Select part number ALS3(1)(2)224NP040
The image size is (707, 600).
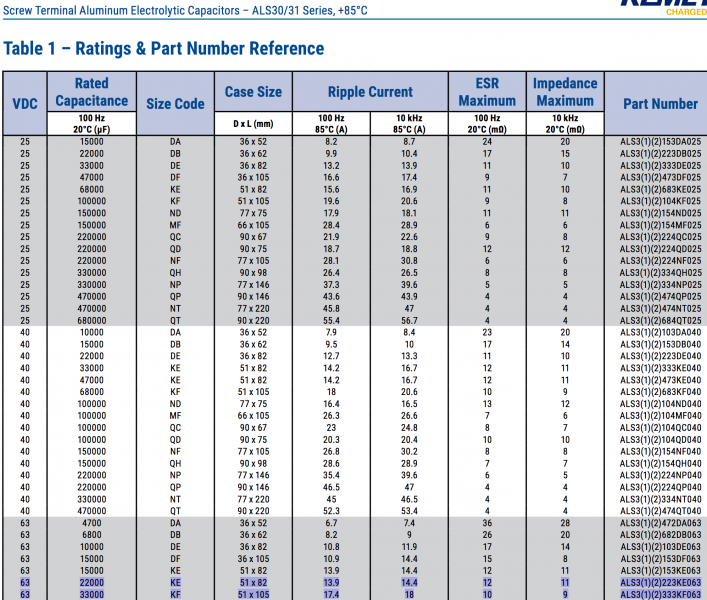click(x=661, y=476)
